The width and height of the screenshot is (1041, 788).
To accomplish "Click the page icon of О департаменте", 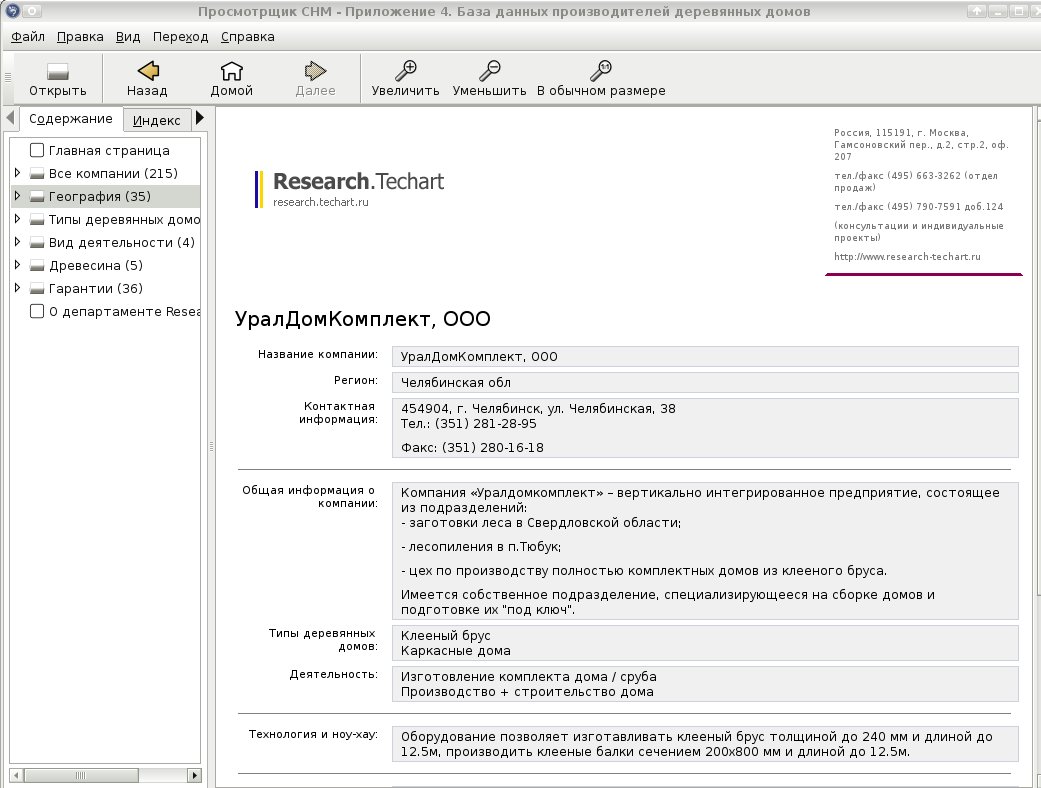I will point(37,311).
